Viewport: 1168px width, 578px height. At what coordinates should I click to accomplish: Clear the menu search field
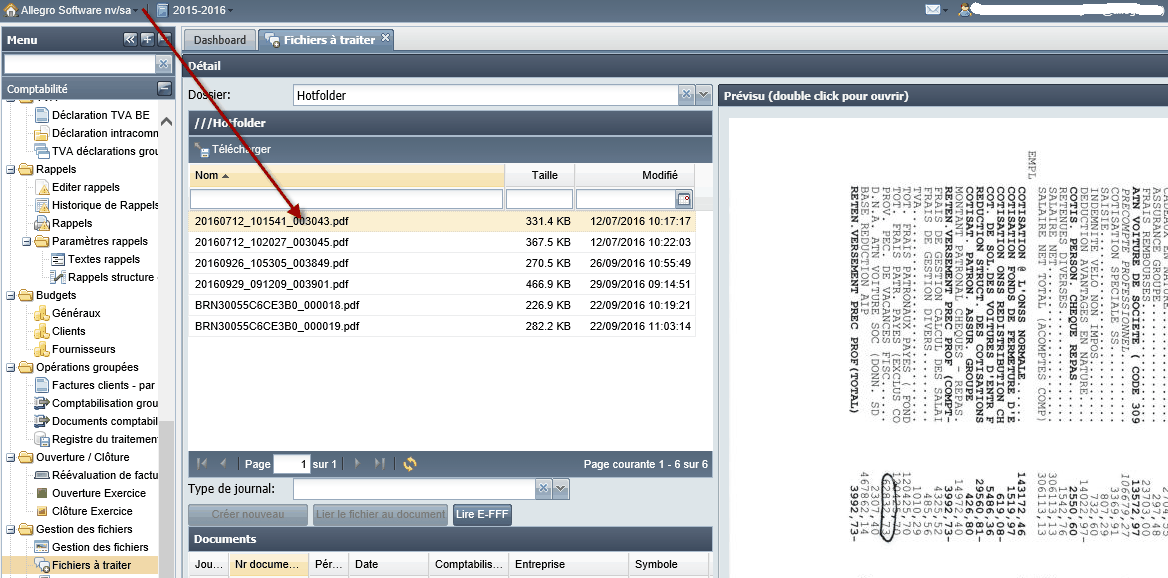(x=164, y=64)
